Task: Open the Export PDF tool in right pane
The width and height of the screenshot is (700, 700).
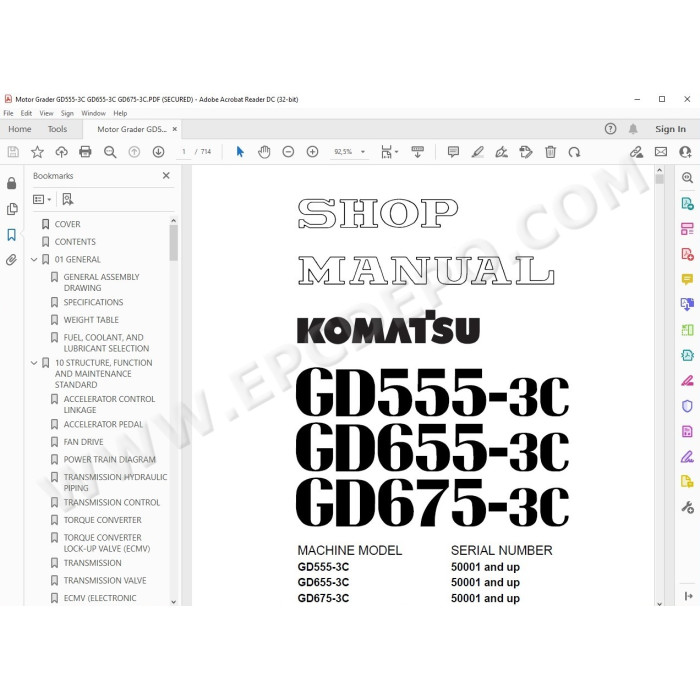Action: point(687,204)
